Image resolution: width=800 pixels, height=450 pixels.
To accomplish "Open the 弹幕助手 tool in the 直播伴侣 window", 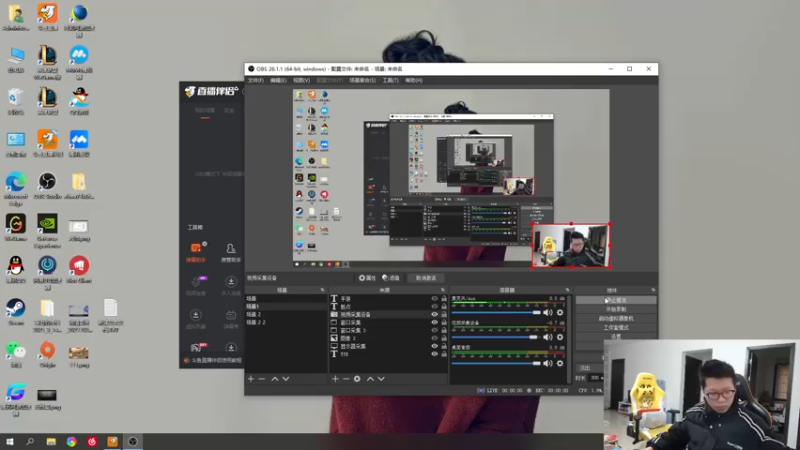I will (x=196, y=253).
